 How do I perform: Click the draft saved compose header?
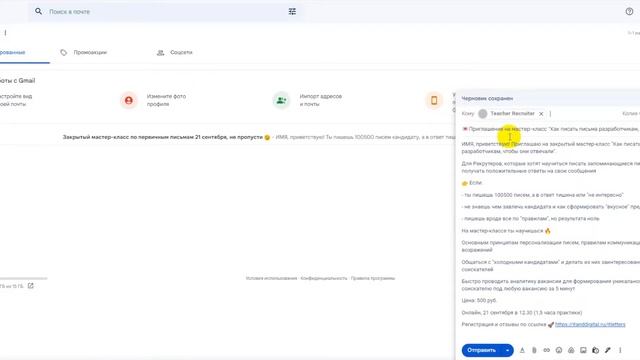[x=548, y=98]
